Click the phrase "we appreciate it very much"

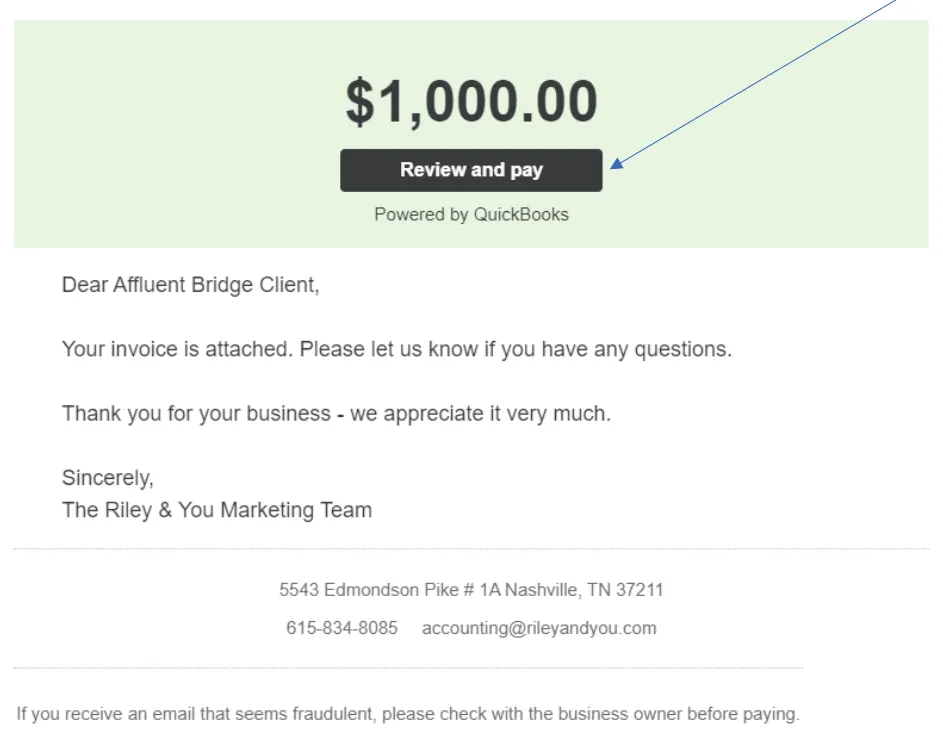click(x=480, y=414)
